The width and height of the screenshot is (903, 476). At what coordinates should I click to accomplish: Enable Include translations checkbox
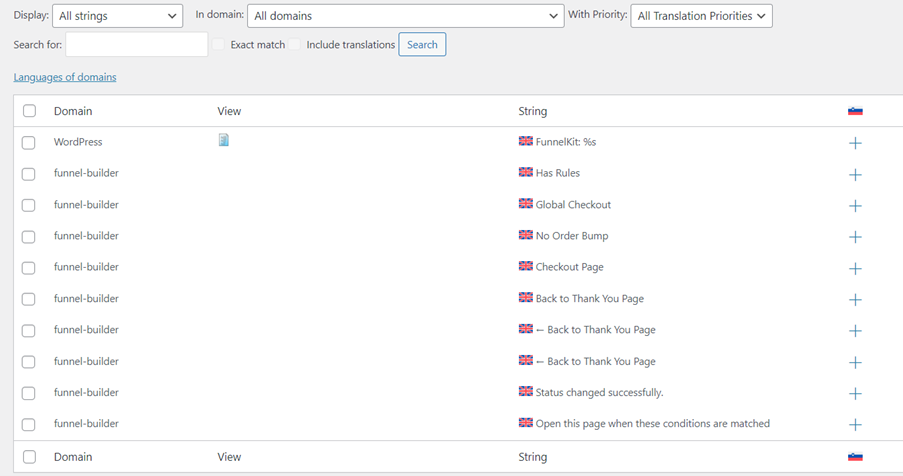click(x=294, y=44)
